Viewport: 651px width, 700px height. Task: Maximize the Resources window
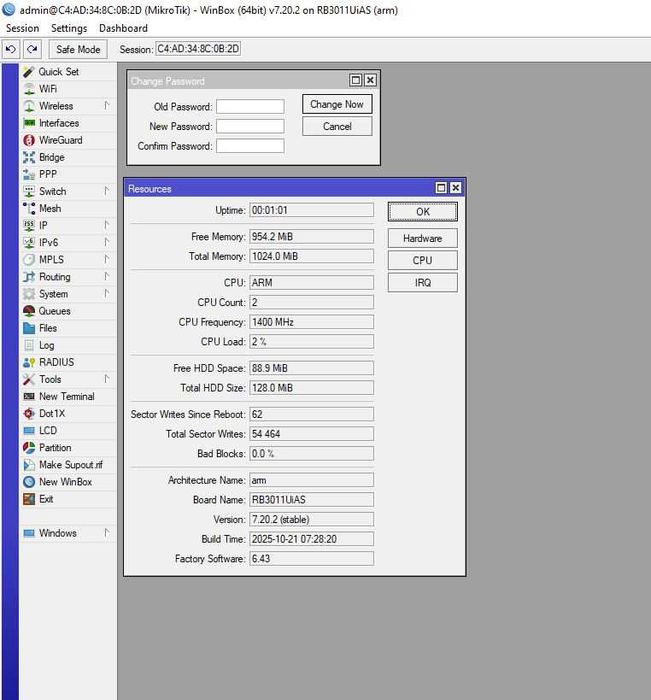(441, 188)
